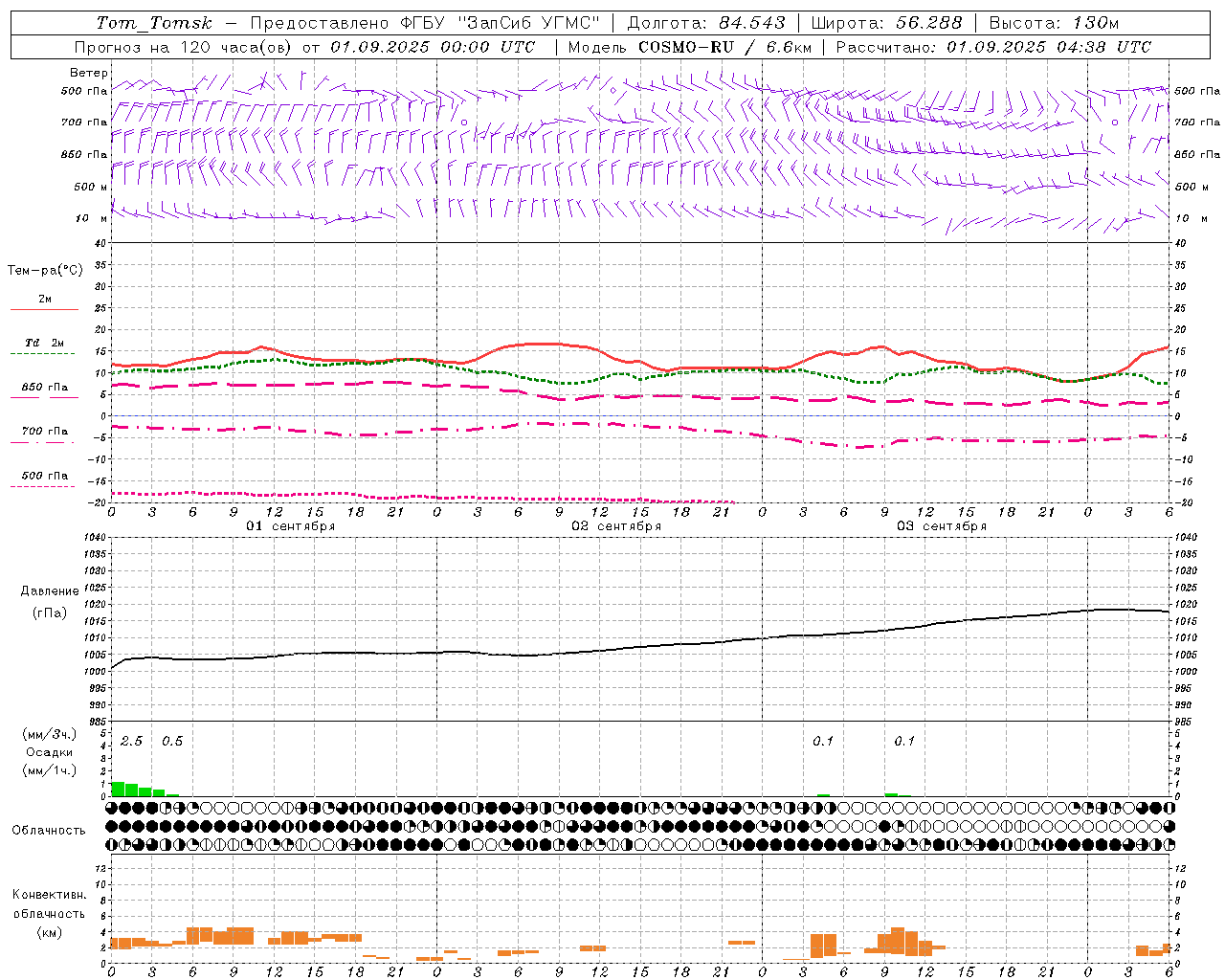The width and height of the screenshot is (1225, 980).
Task: Click the (мм/3ч.) unit label
Action: pos(49,734)
